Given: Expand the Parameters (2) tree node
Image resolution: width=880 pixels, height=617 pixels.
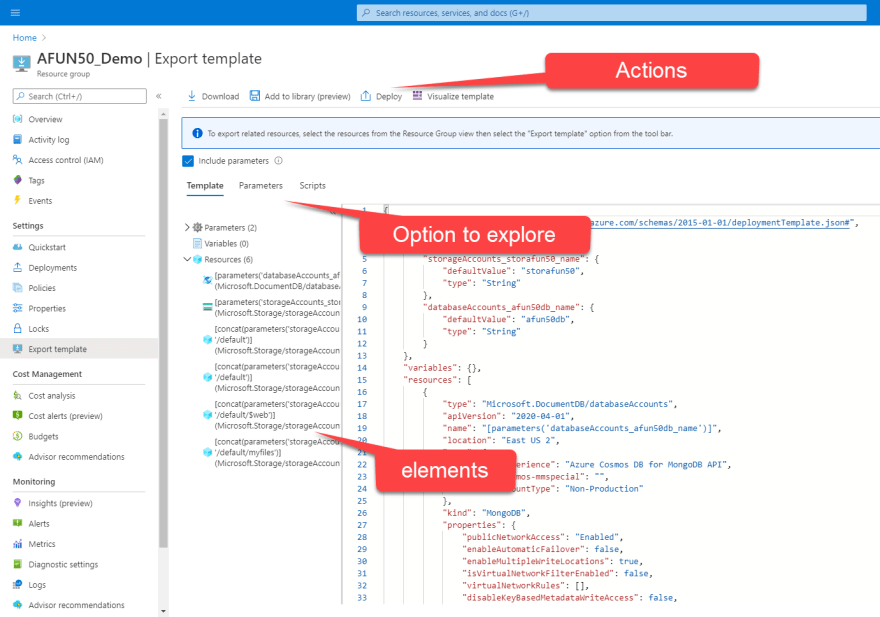Looking at the screenshot, I should click(187, 227).
